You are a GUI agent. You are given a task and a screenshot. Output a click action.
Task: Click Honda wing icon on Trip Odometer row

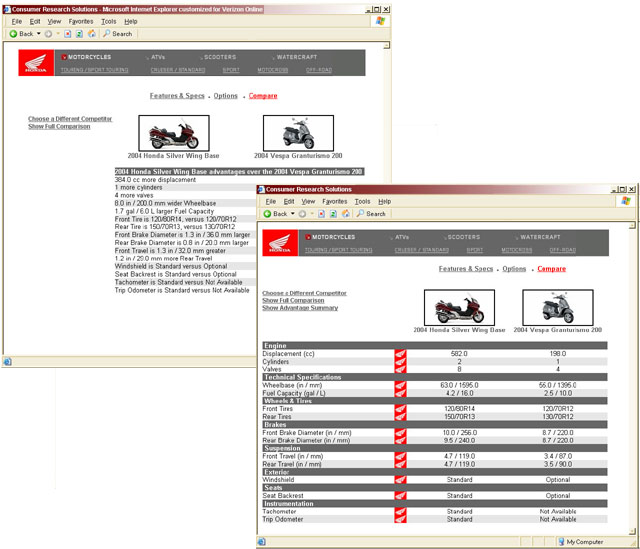[x=400, y=519]
